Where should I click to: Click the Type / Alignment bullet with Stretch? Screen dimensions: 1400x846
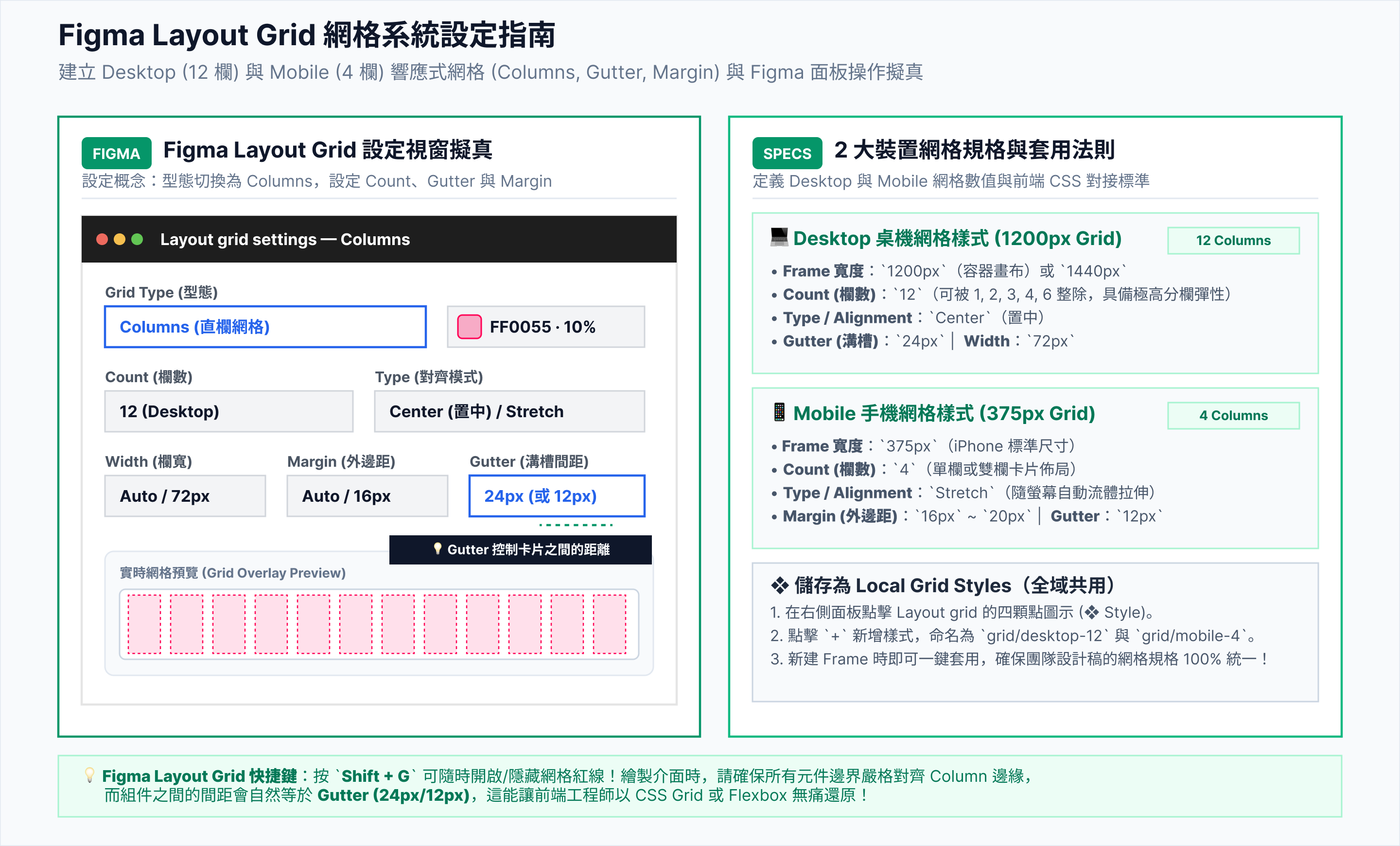[x=963, y=493]
